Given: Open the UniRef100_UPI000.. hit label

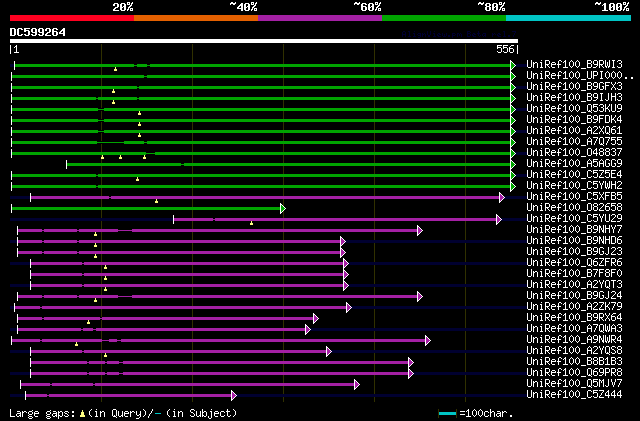Looking at the screenshot, I should (580, 76).
